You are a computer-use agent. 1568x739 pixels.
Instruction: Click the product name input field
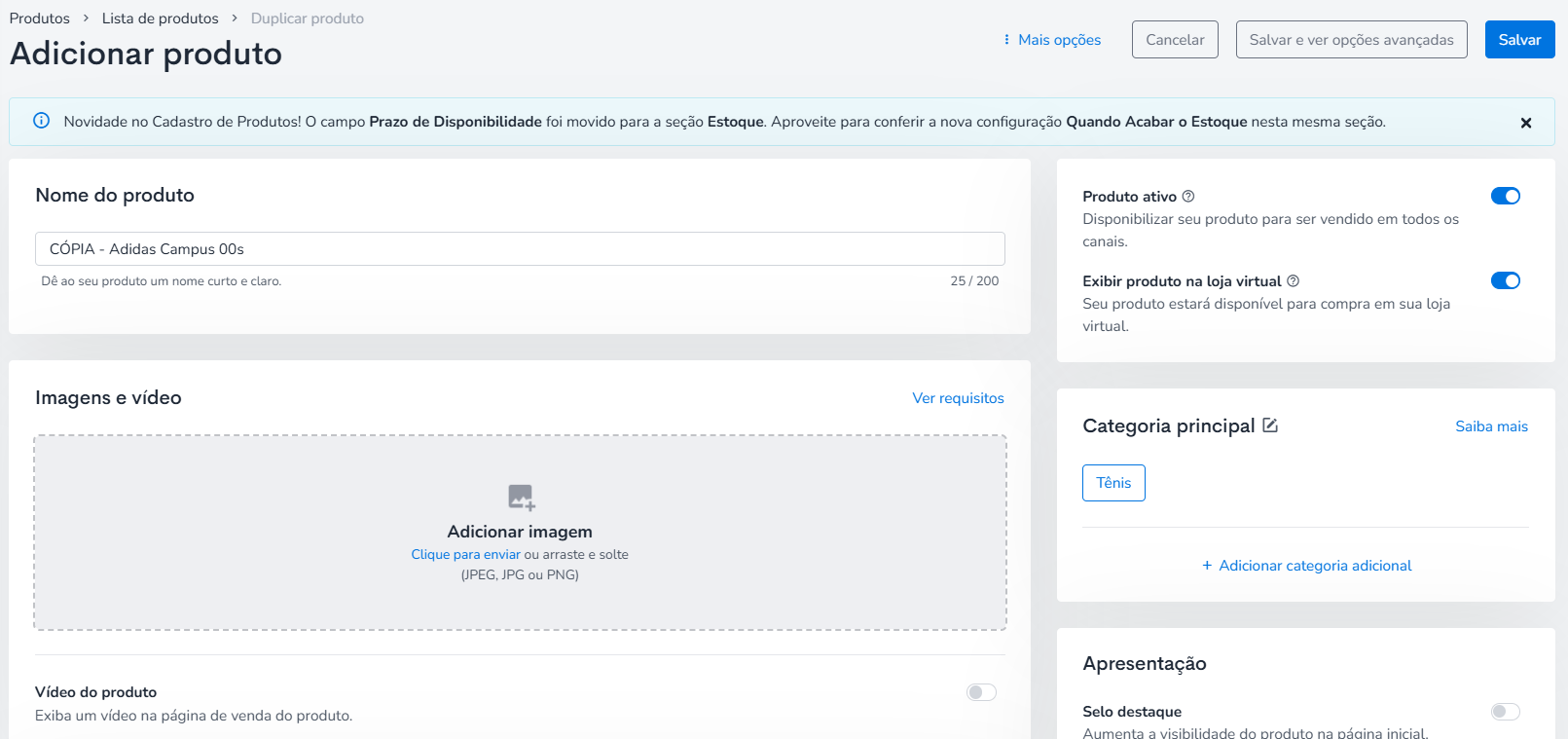click(x=520, y=249)
